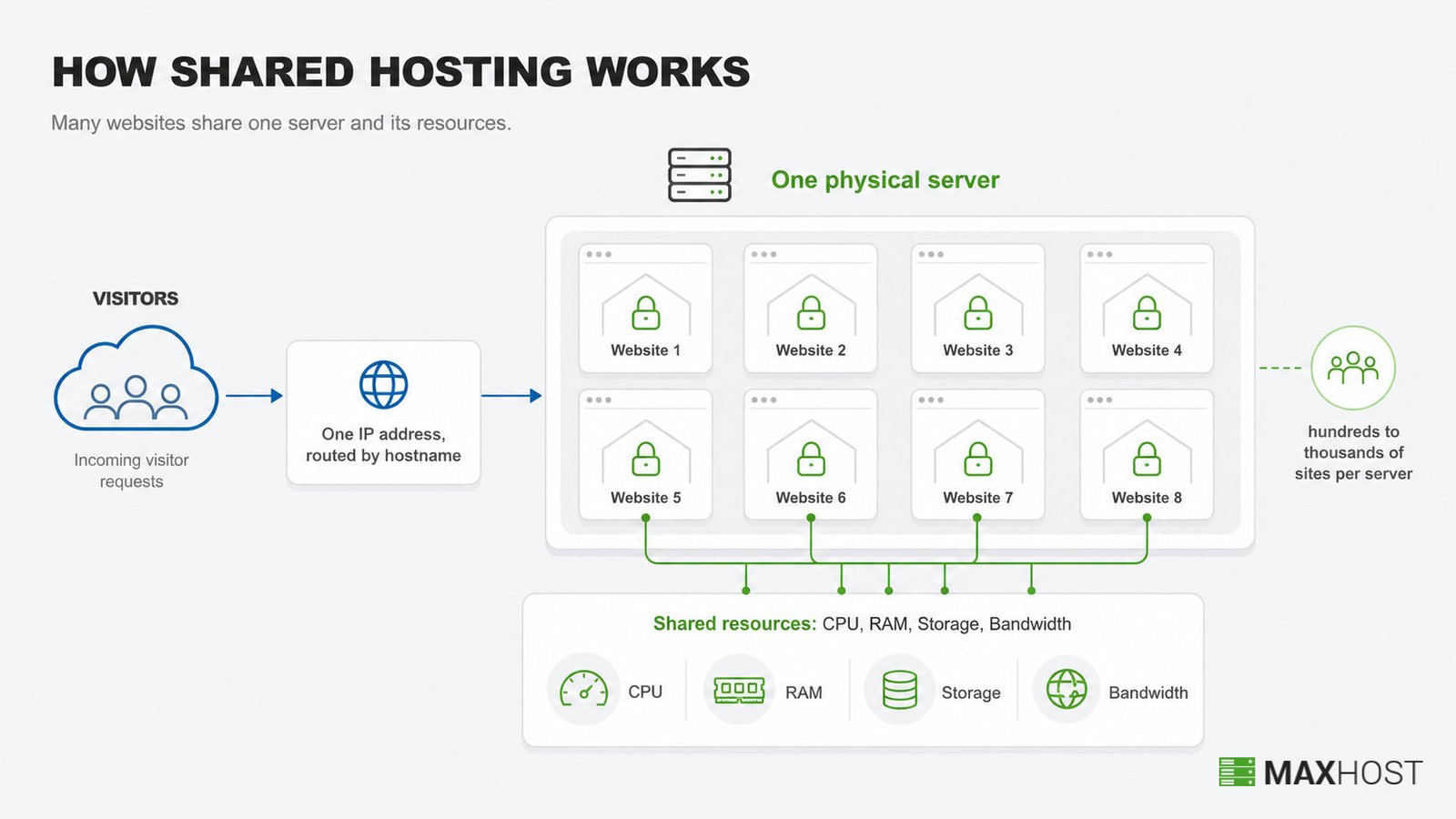Click the Website 6 padlock icon
Screen dimensions: 1456x819
[x=811, y=460]
